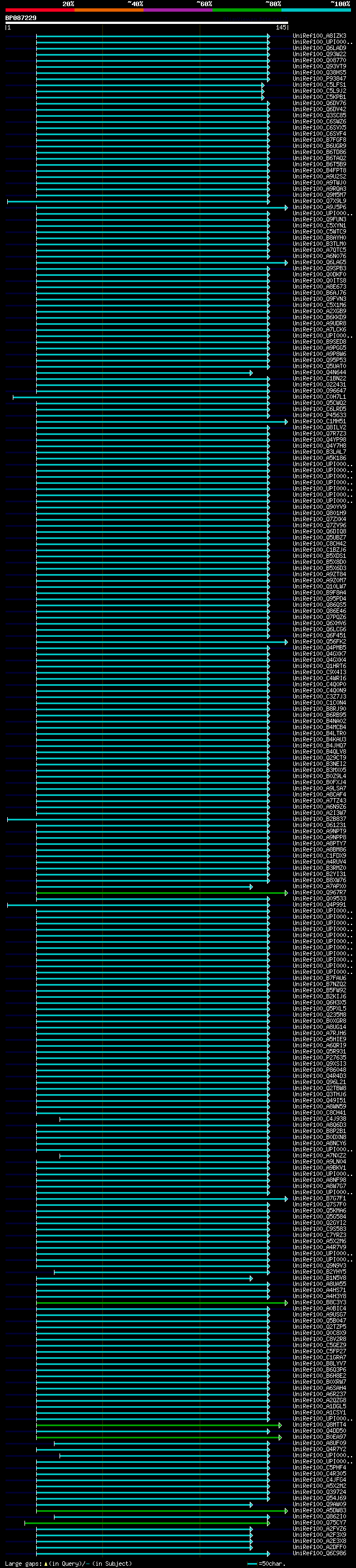Screen dimensions: 356x1568
Task: Click the green alignment bar of UniRef100_B8C3Y3
Action: (162, 1303)
